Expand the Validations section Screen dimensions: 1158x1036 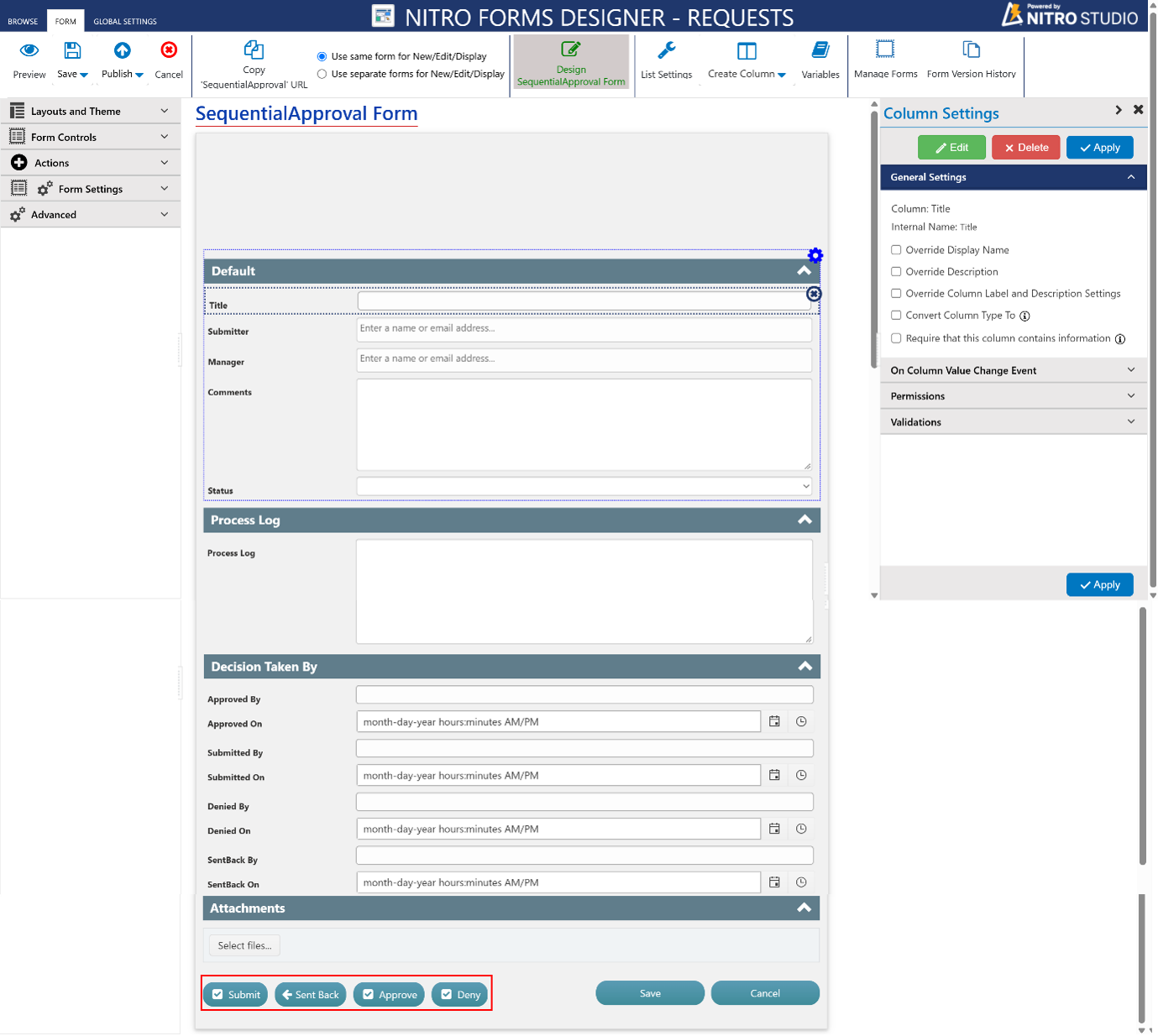(1013, 422)
